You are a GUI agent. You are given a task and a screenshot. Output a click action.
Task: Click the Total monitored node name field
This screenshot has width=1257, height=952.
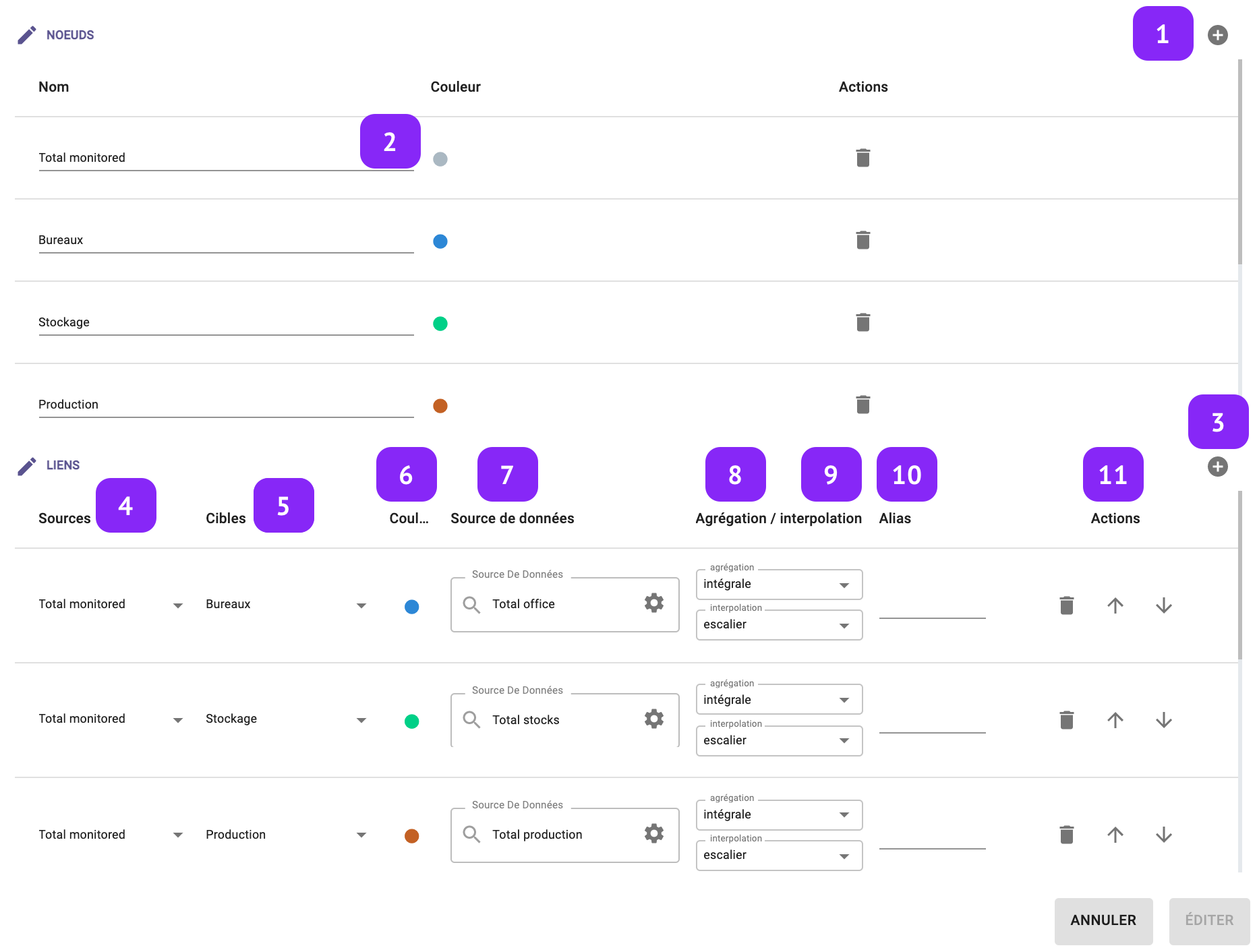pyautogui.click(x=202, y=158)
